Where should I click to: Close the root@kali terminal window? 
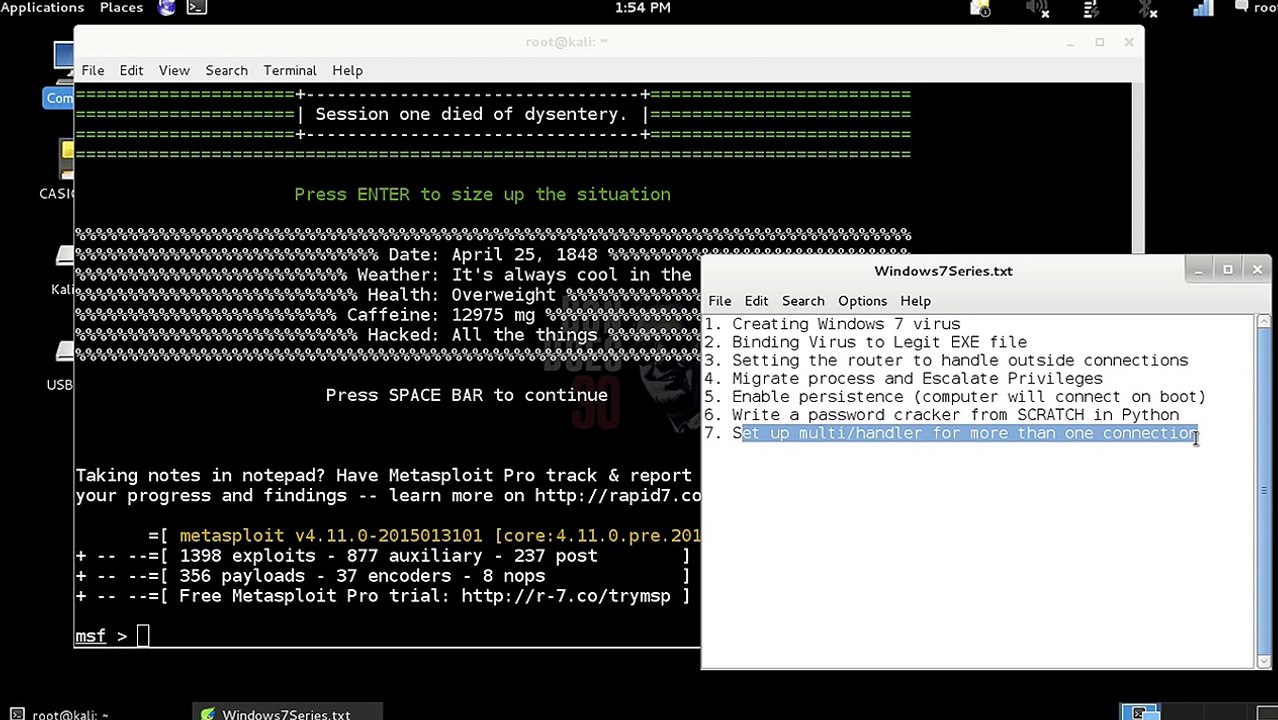(1129, 42)
